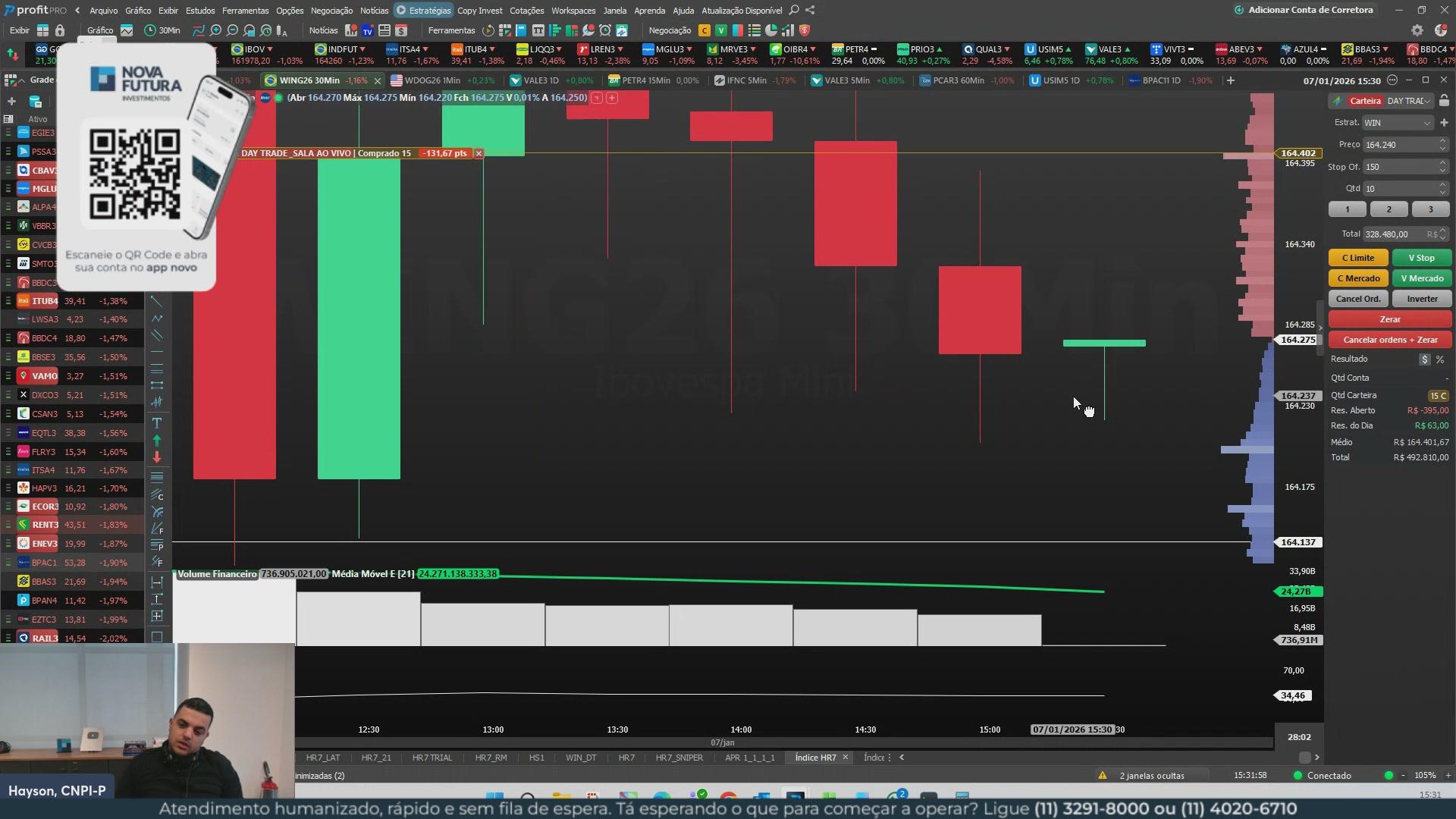This screenshot has height=819, width=1456.
Task: Click the Zerar button
Action: 1389,319
